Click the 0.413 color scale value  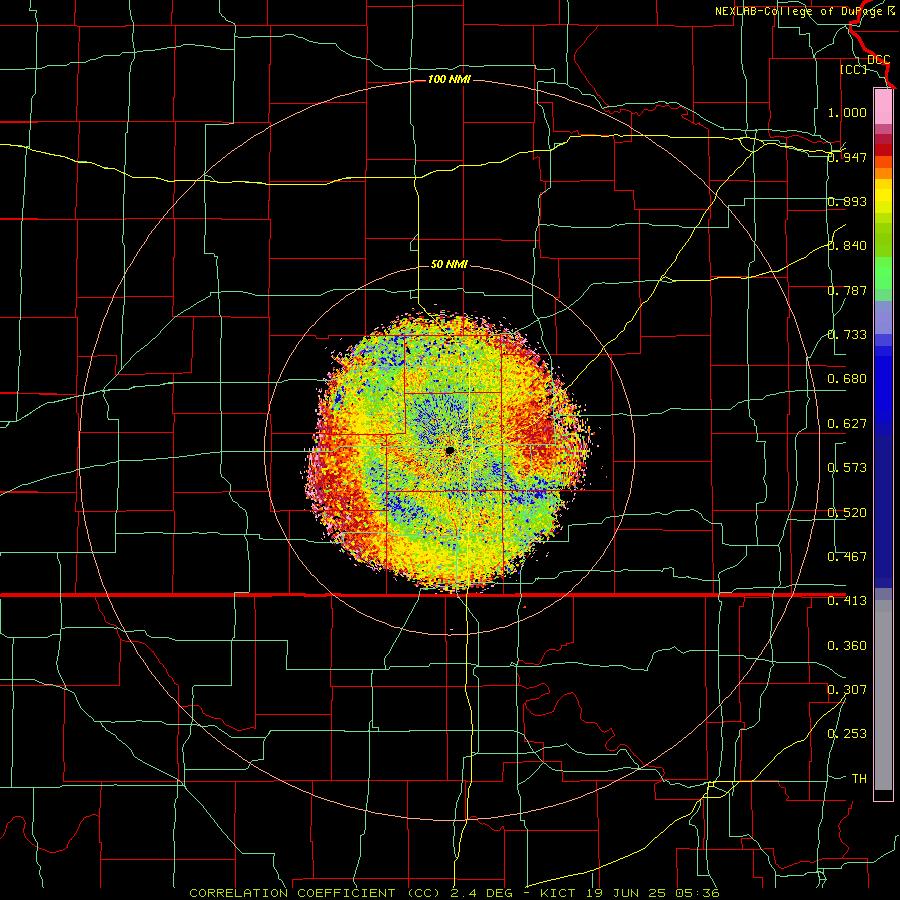coord(847,601)
